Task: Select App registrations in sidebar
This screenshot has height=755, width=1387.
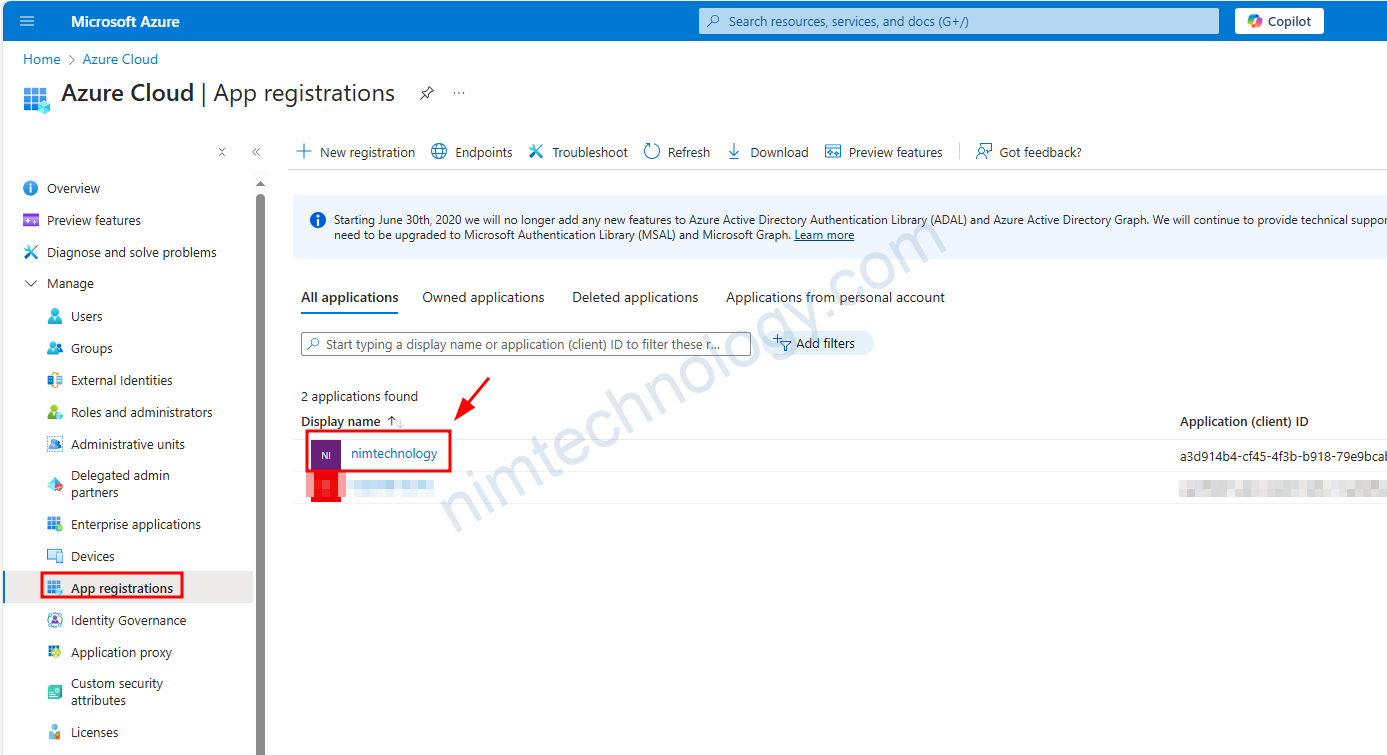Action: pos(121,588)
